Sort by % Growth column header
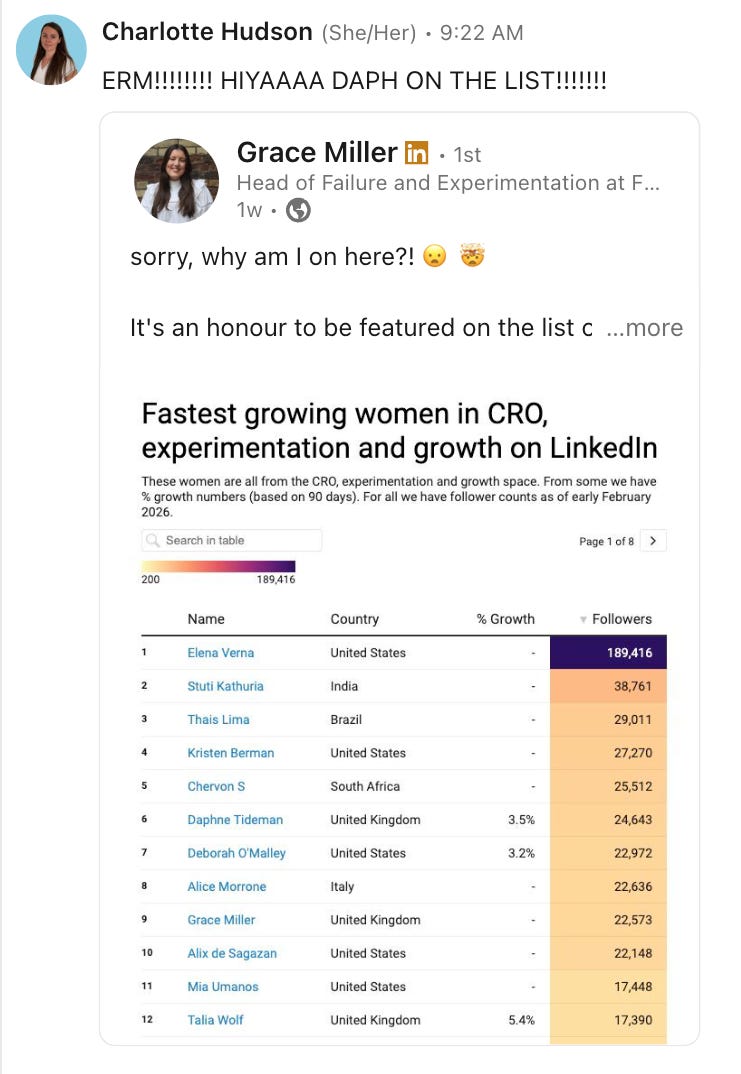The image size is (741, 1074). pos(505,619)
